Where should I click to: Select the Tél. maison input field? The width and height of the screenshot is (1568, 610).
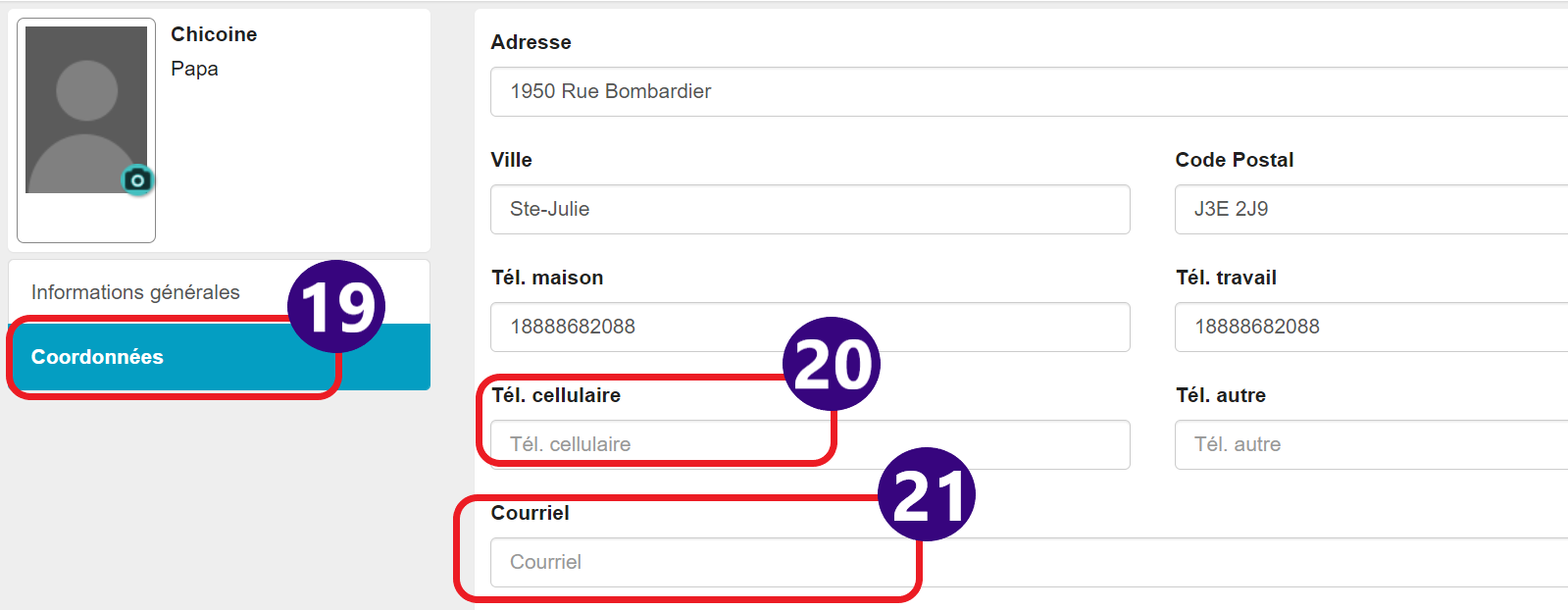click(x=810, y=327)
